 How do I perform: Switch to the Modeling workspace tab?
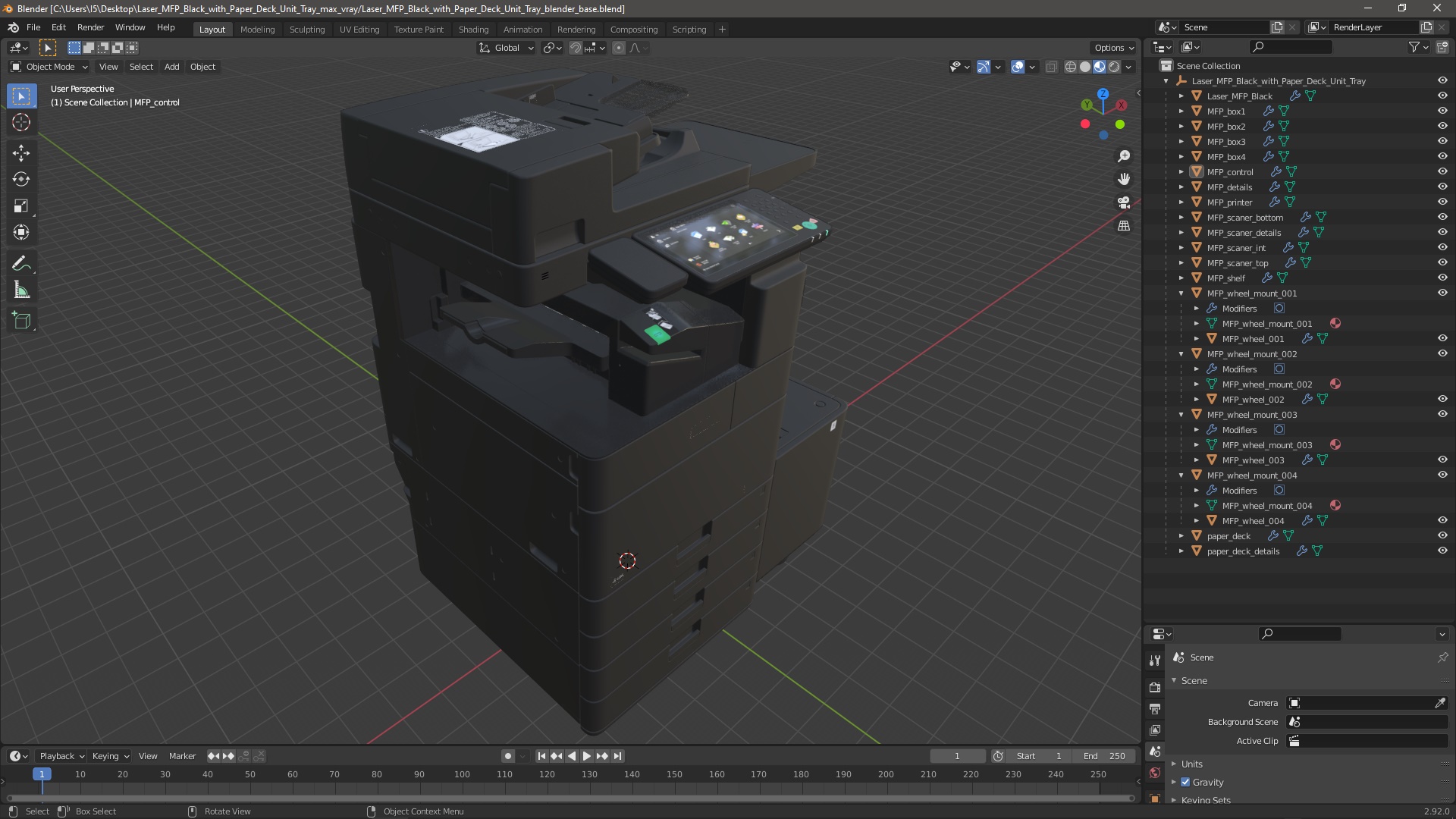(257, 29)
